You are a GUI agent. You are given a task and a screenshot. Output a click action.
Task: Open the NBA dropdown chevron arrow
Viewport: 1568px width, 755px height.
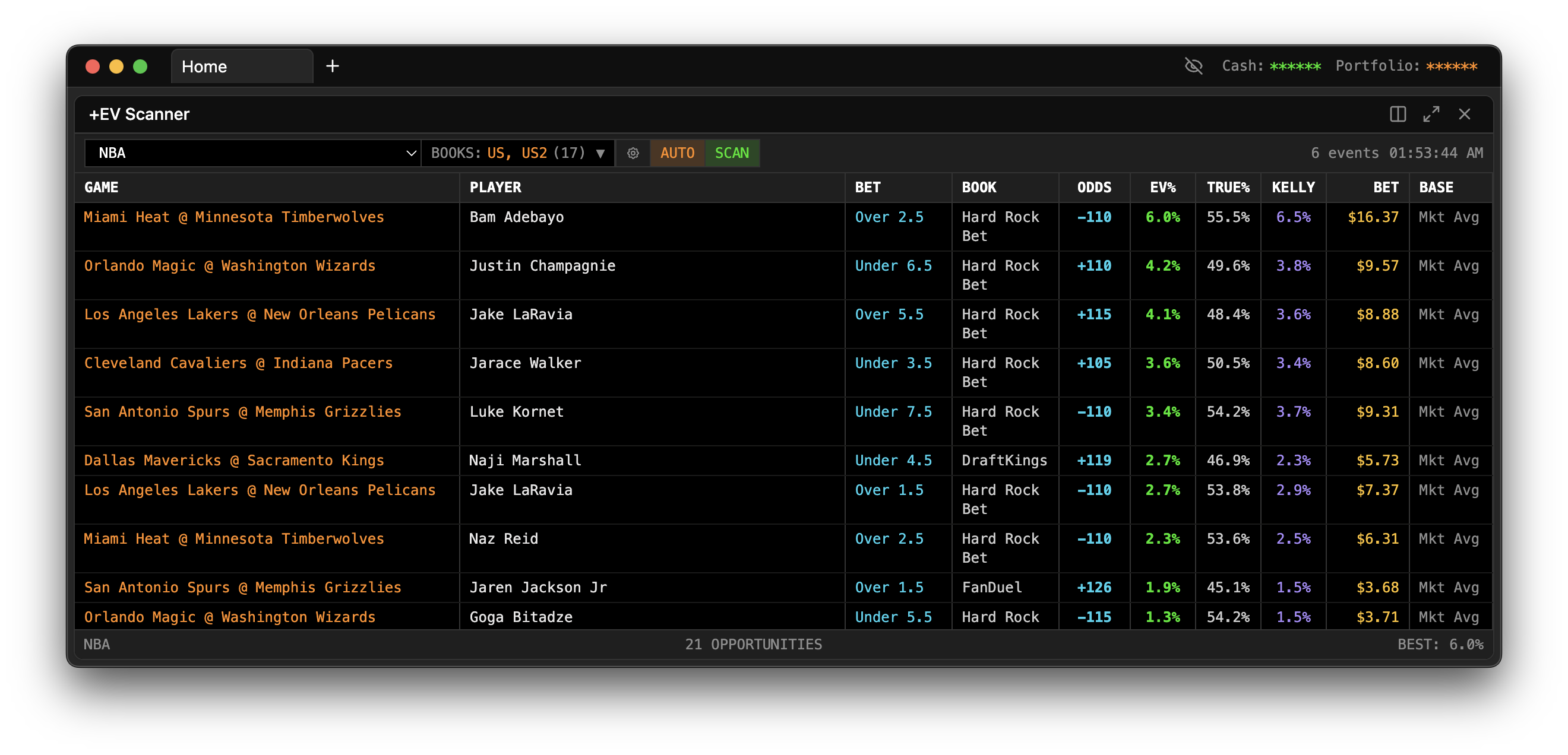[409, 153]
